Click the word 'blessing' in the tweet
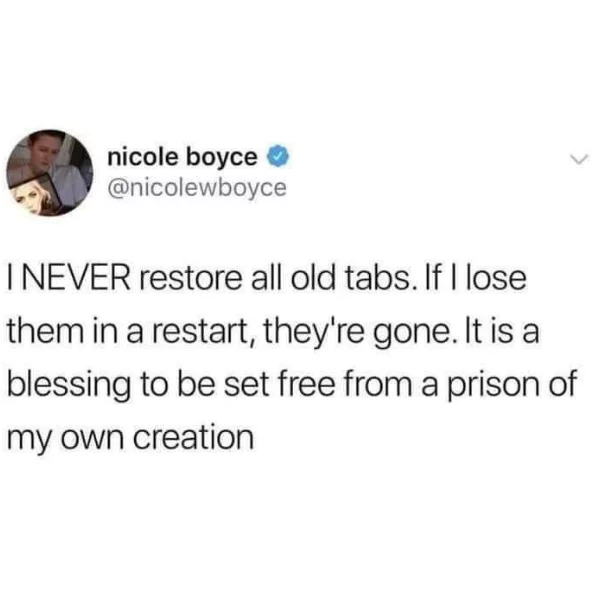Image resolution: width=600 pixels, height=600 pixels. (x=68, y=386)
